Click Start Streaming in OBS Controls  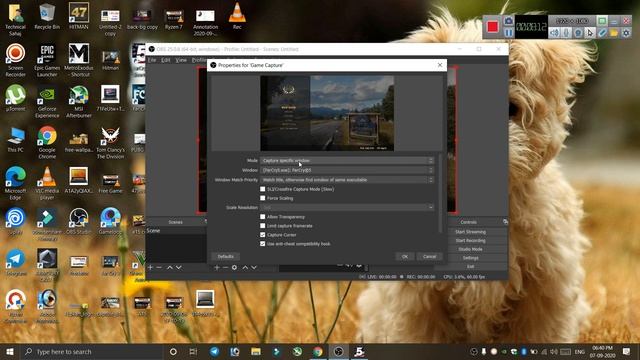click(x=471, y=231)
